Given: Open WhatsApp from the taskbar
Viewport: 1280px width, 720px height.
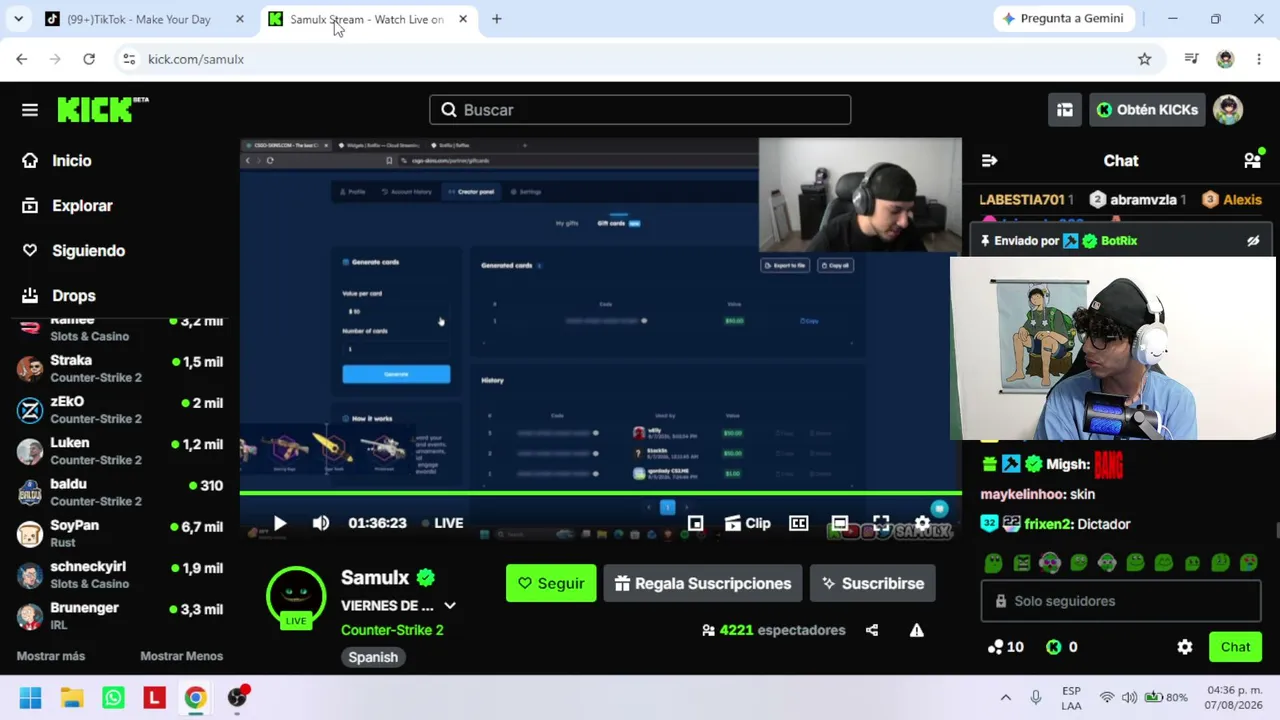Looking at the screenshot, I should [113, 697].
